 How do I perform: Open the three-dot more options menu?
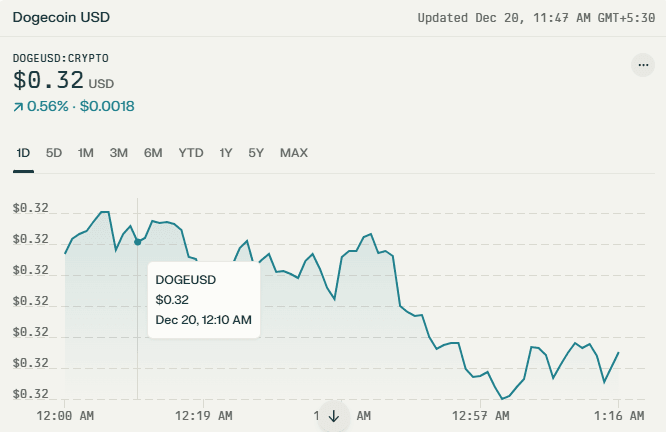(x=643, y=65)
